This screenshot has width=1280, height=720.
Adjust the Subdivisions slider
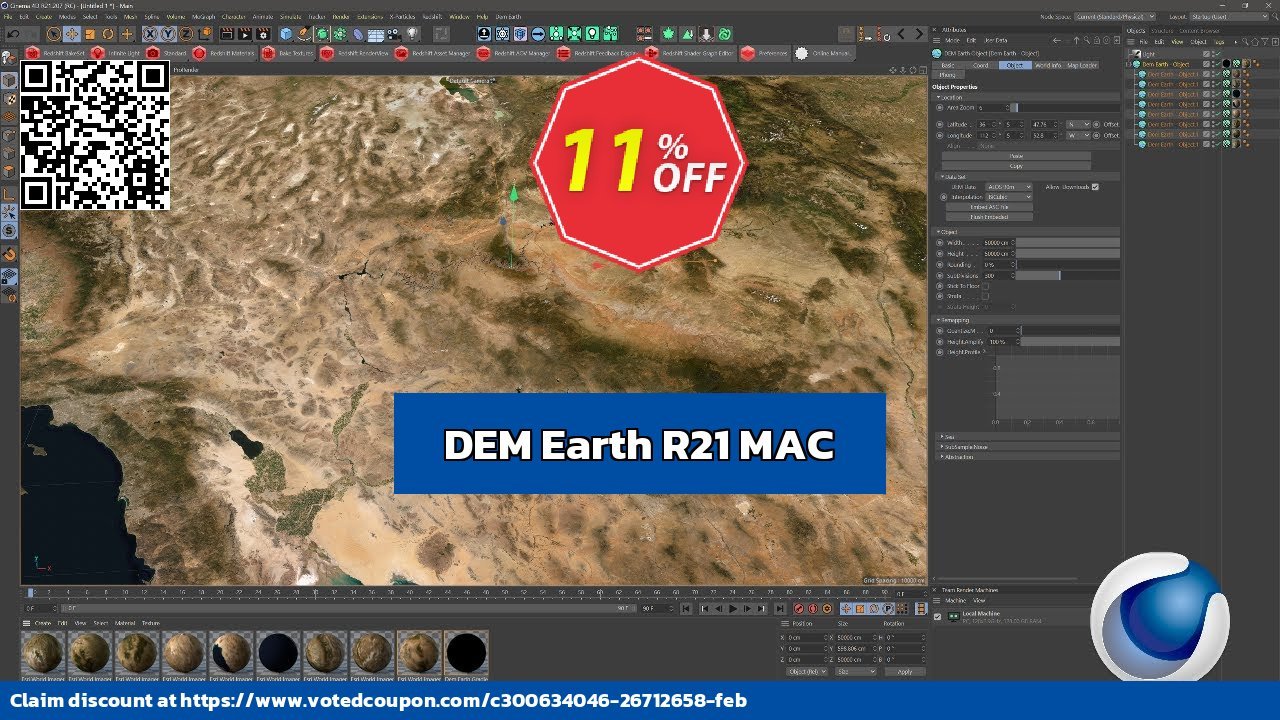(x=1068, y=275)
